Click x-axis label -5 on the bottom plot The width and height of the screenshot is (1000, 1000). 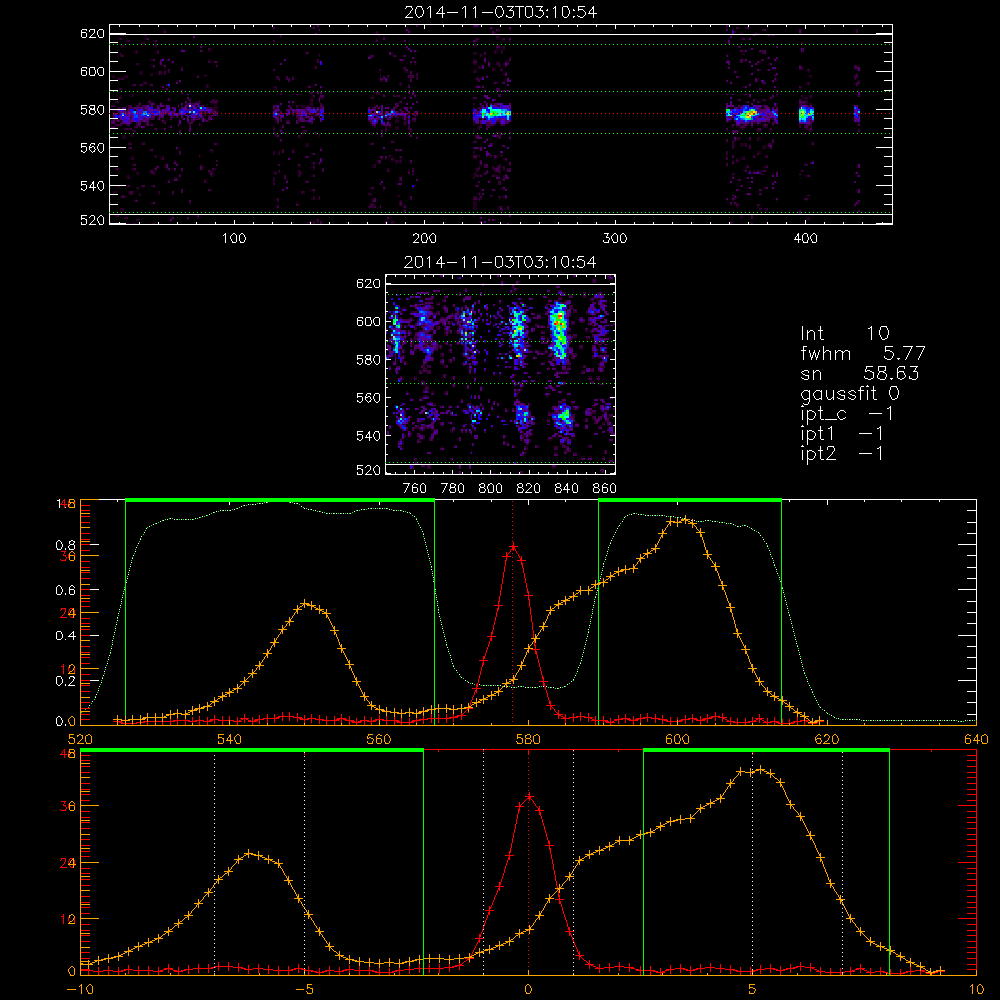pyautogui.click(x=304, y=989)
